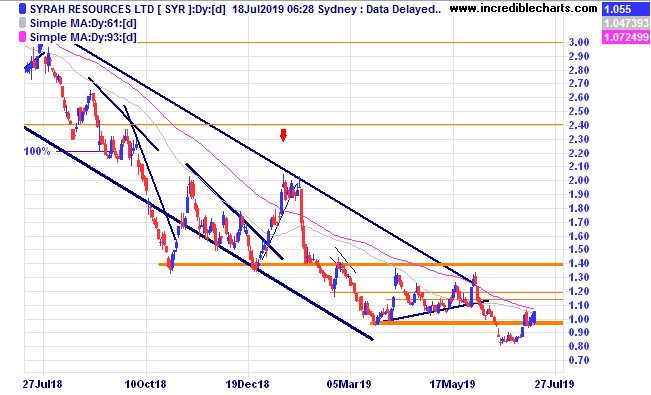651x395 pixels.
Task: Click the 1.40 price axis label
Action: 579,263
